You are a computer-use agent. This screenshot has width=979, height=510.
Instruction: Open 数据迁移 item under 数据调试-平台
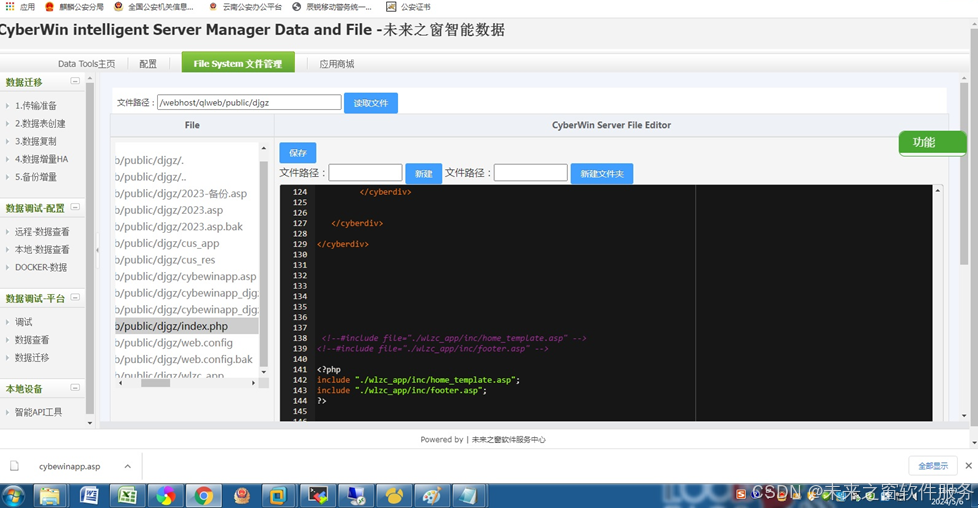(32, 358)
